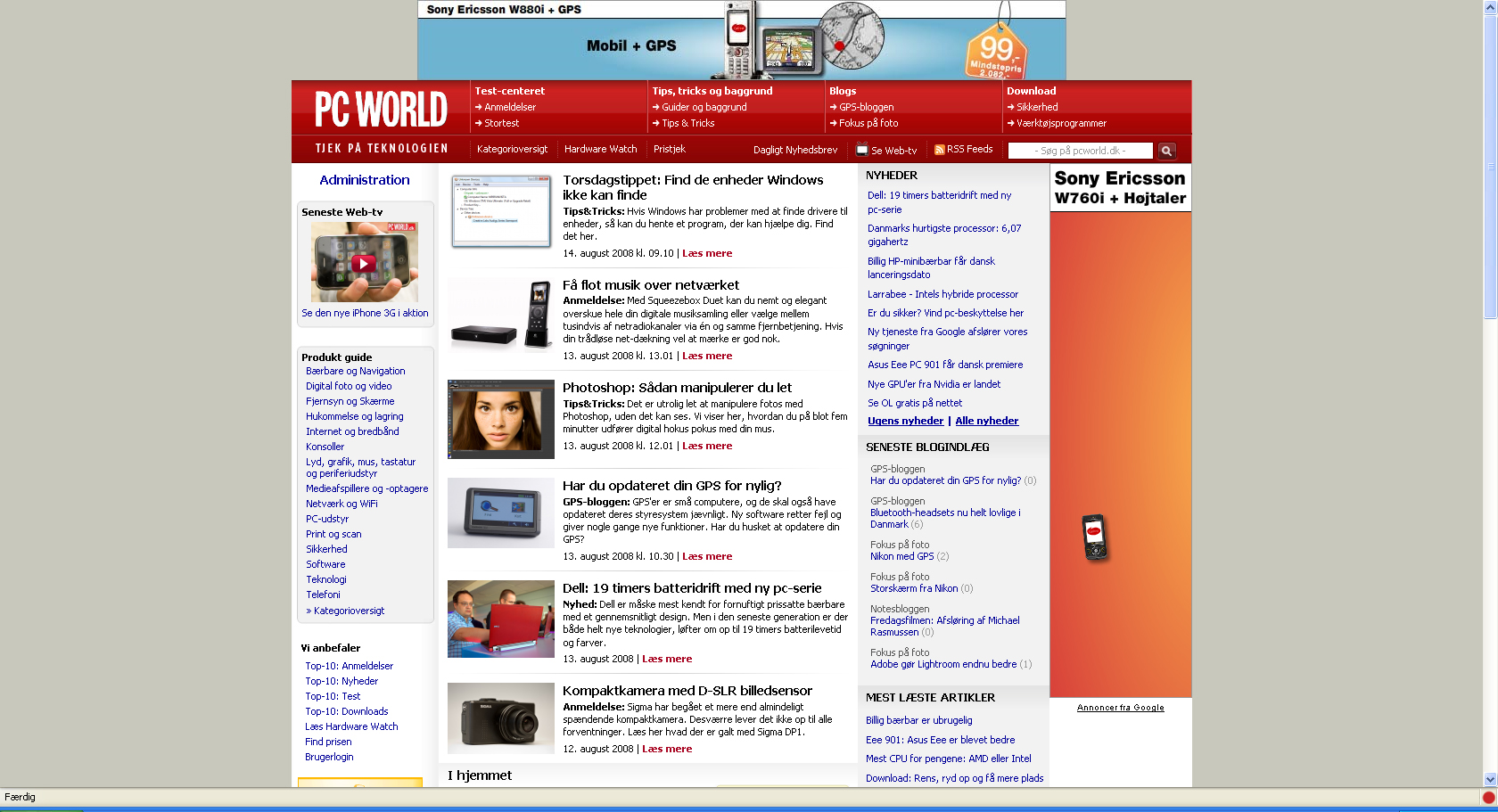The width and height of the screenshot is (1498, 812).
Task: Click the PC World logo
Action: tap(381, 110)
